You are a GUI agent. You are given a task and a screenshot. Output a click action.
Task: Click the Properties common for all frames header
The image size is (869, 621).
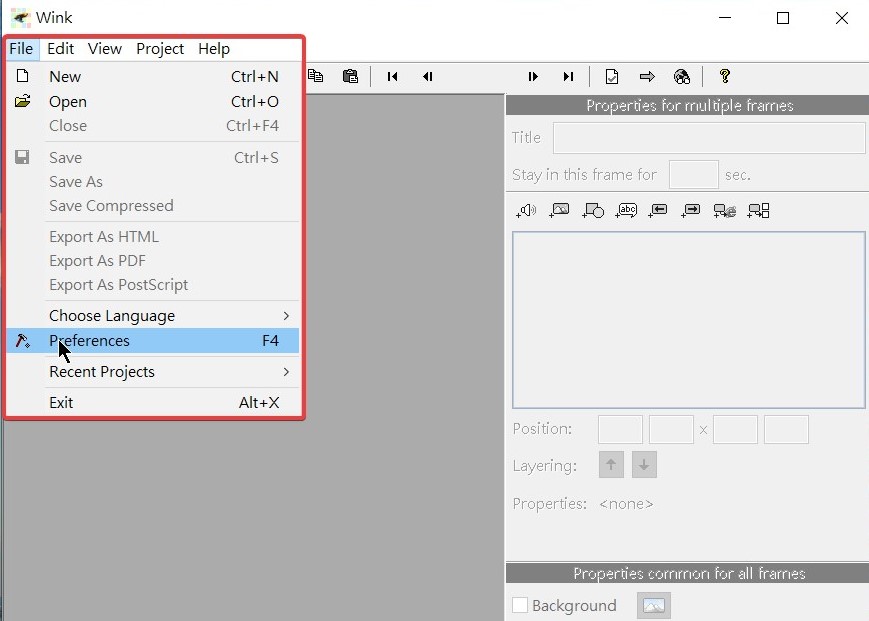click(687, 573)
